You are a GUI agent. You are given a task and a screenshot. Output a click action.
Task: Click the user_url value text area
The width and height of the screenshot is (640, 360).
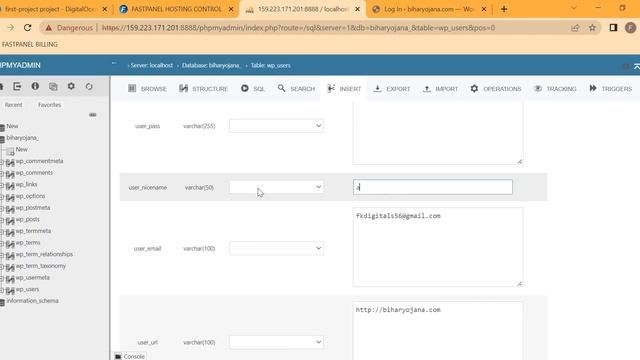[x=438, y=331]
